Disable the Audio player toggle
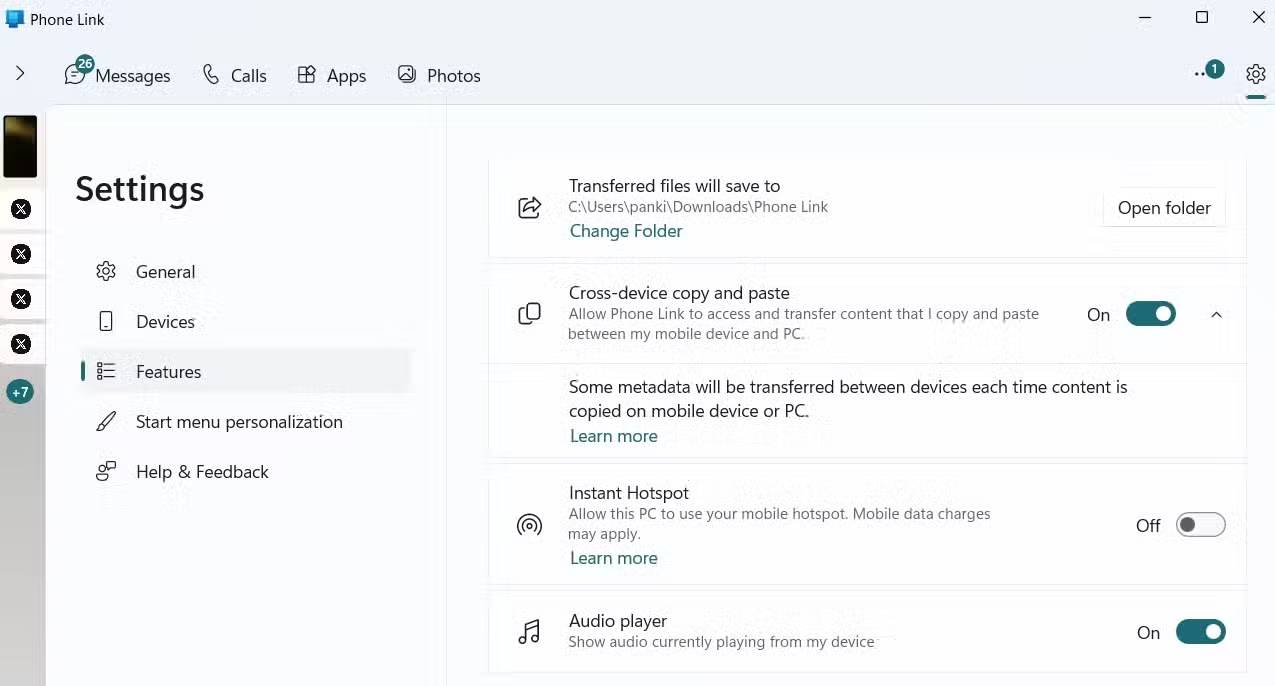This screenshot has height=686, width=1275. [x=1200, y=632]
